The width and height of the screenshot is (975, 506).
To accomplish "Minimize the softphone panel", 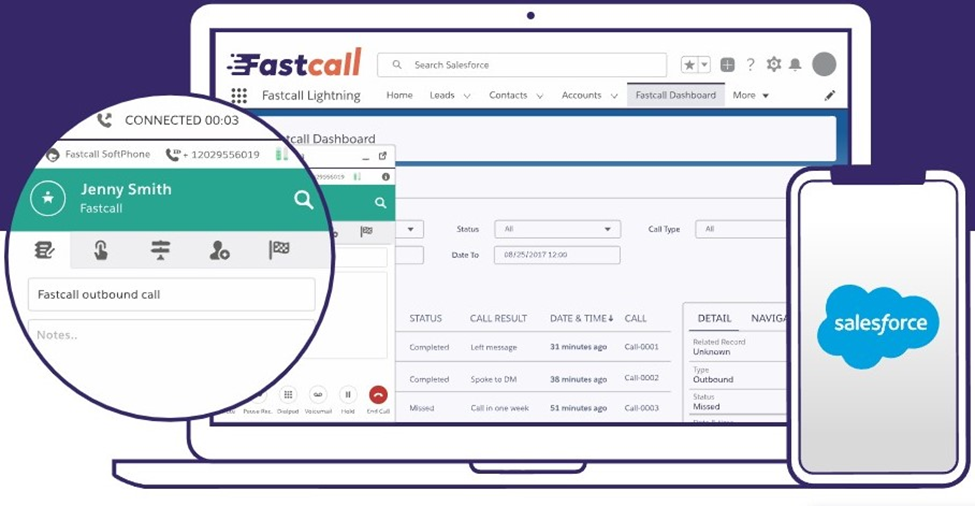I will (x=365, y=159).
